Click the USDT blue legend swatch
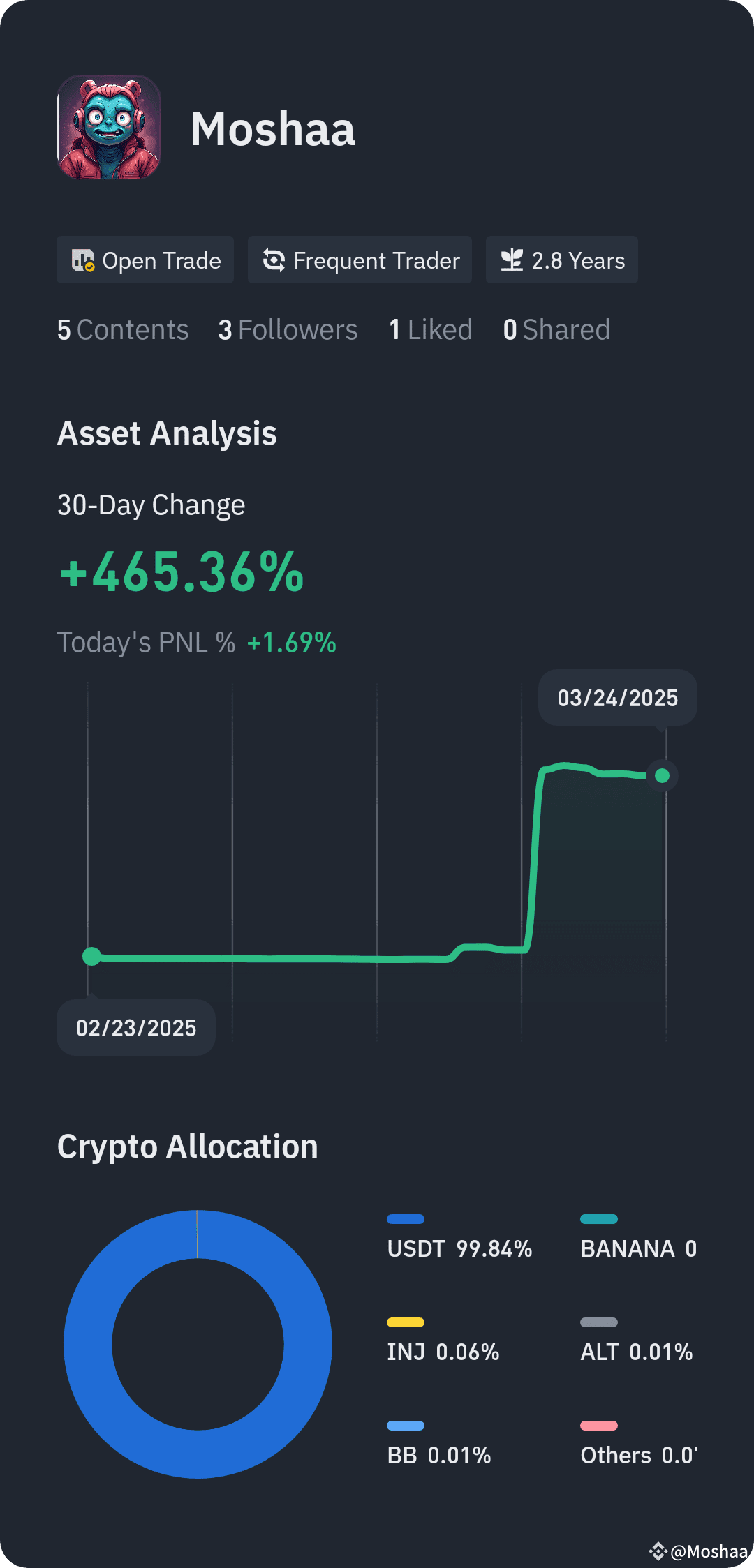The image size is (754, 1568). 406,1219
